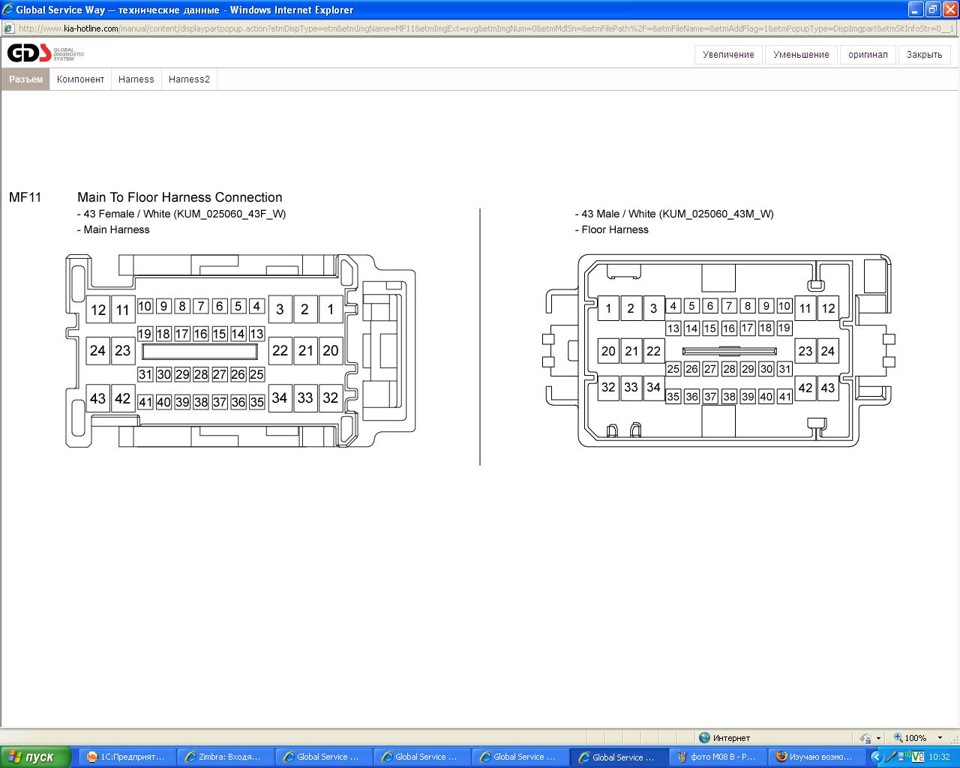Click pin 42 on the Floor Harness connector
The height and width of the screenshot is (768, 960).
[805, 388]
